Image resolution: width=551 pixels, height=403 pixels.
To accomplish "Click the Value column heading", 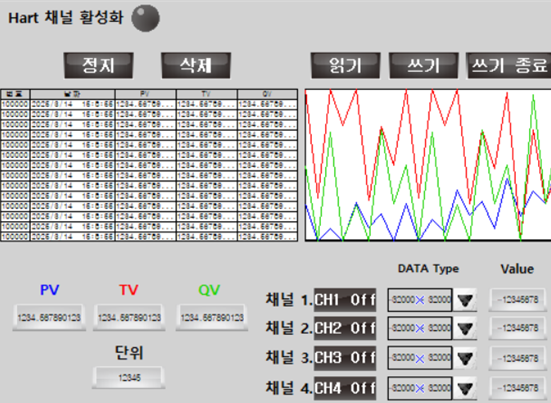I will pos(517,269).
